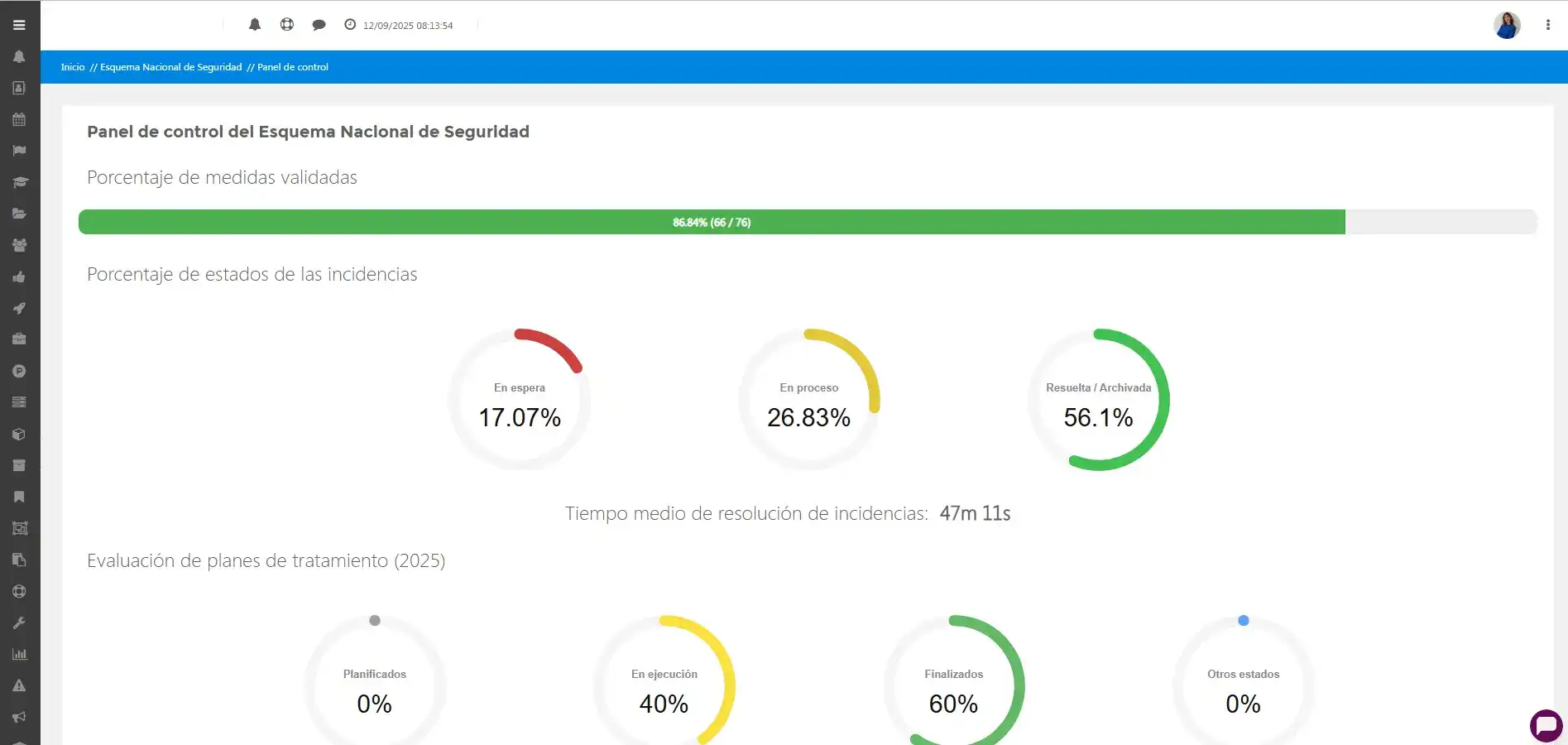The image size is (1568, 745).
Task: Open Esquema Nacional de Seguridad breadcrumb link
Action: coord(171,67)
